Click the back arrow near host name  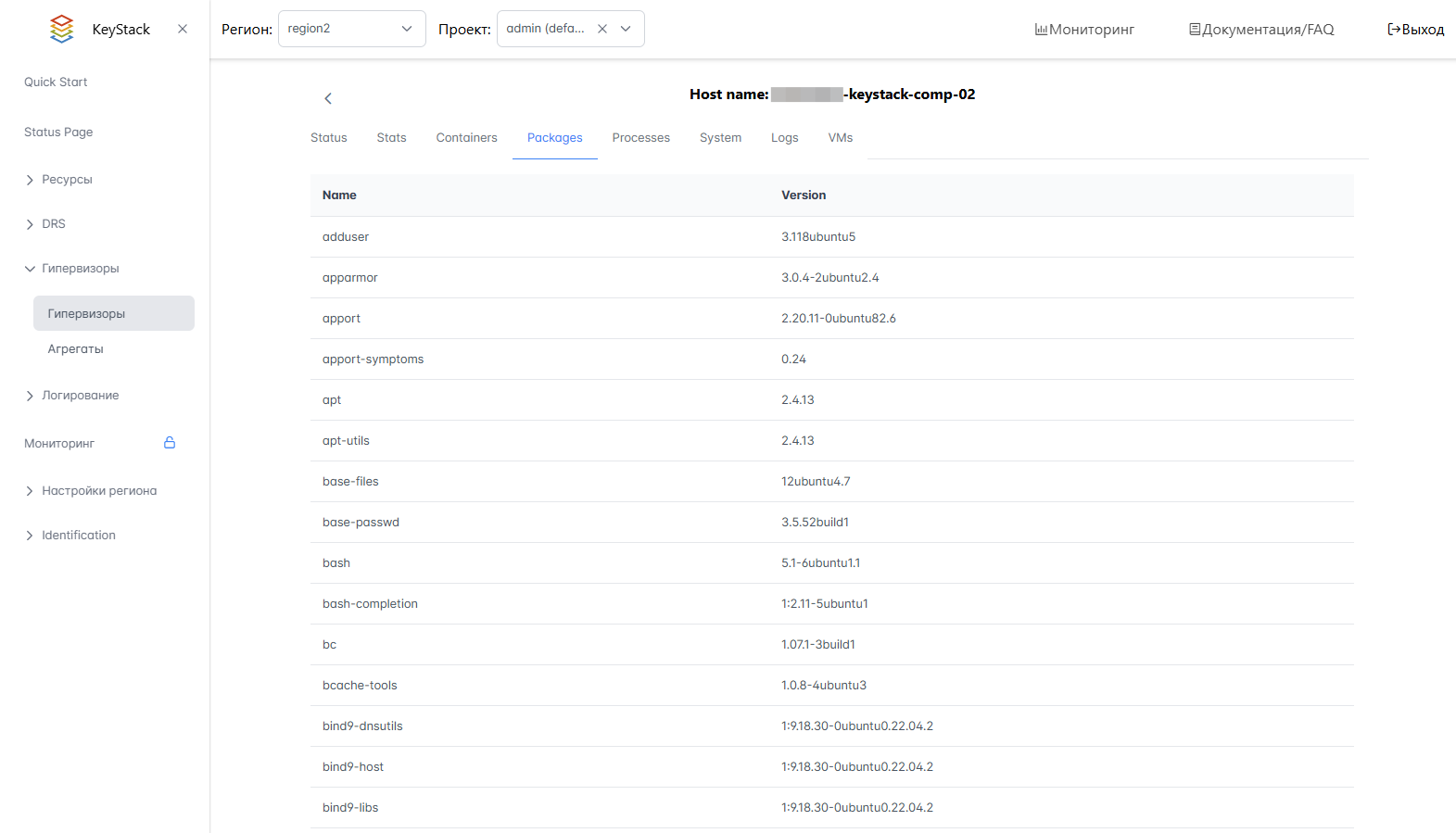[328, 98]
